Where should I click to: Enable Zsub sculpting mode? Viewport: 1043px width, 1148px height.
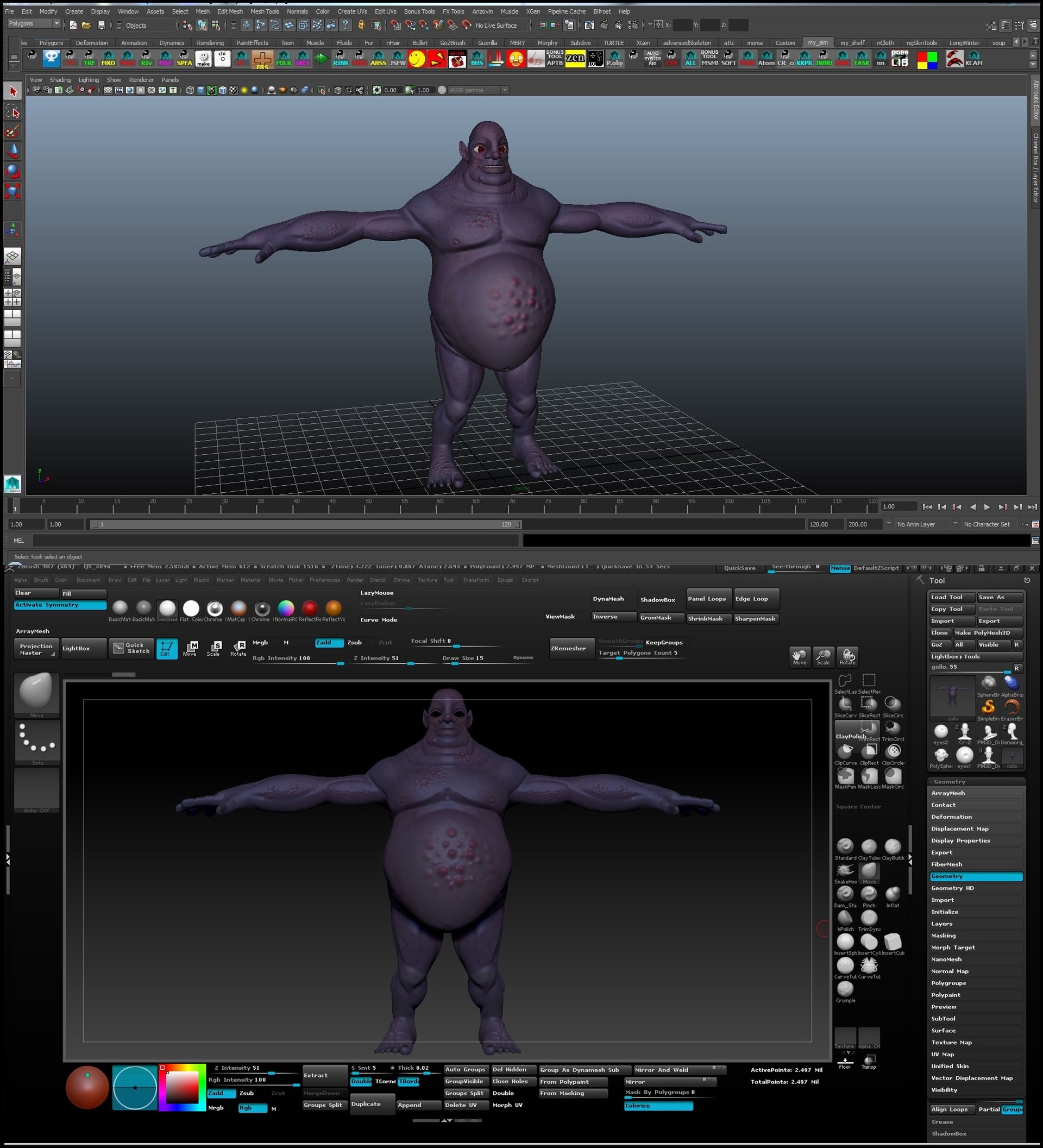pos(355,642)
